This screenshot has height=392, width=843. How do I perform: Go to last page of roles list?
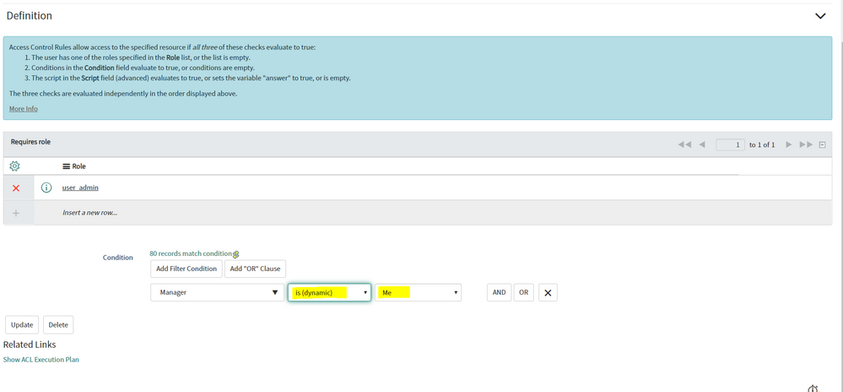click(x=806, y=145)
